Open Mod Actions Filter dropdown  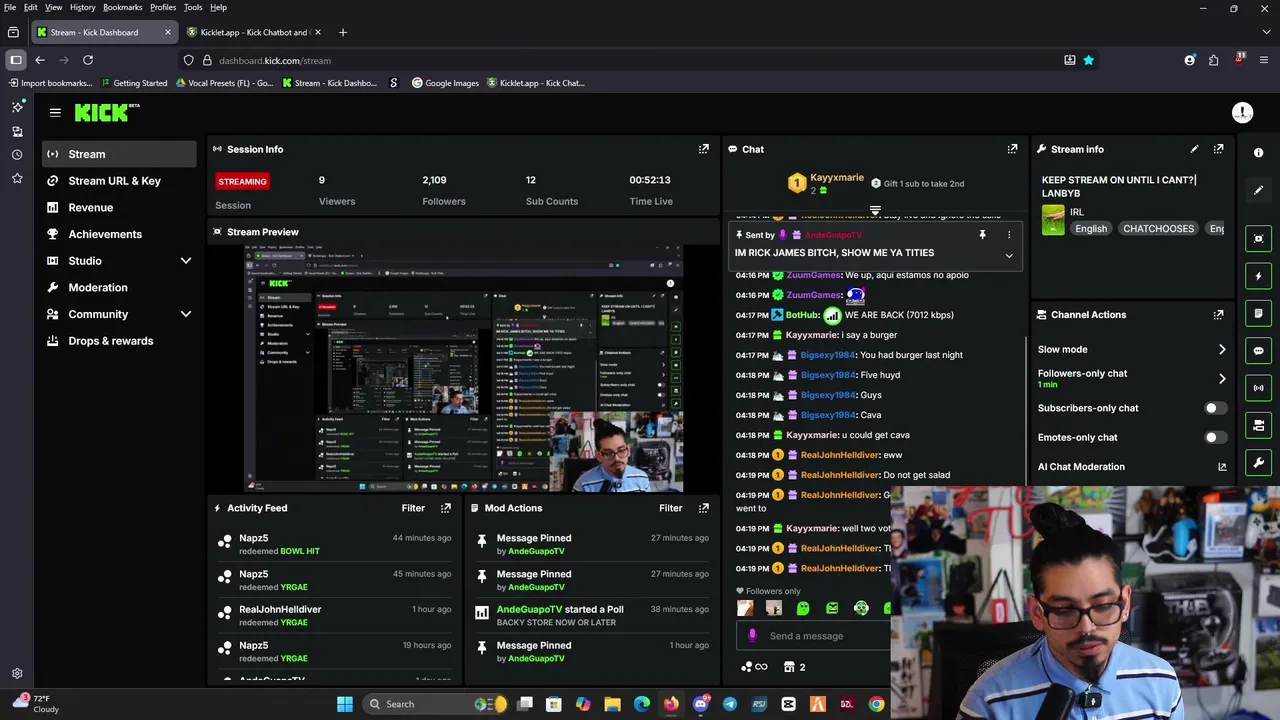pyautogui.click(x=670, y=508)
